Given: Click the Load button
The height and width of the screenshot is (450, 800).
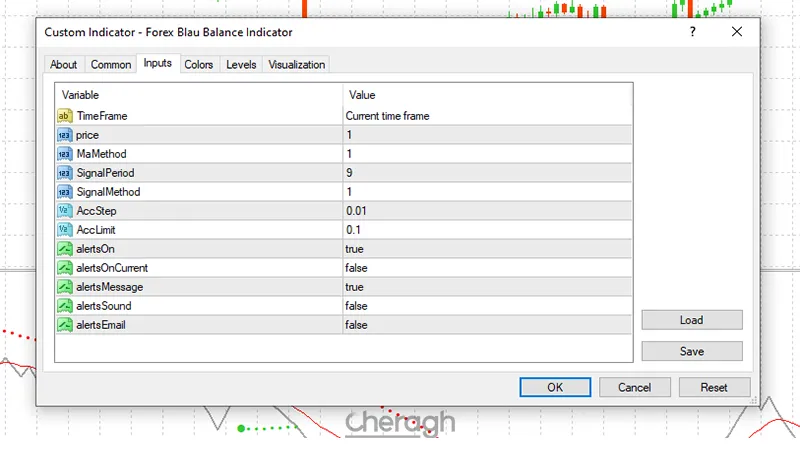Looking at the screenshot, I should point(691,320).
